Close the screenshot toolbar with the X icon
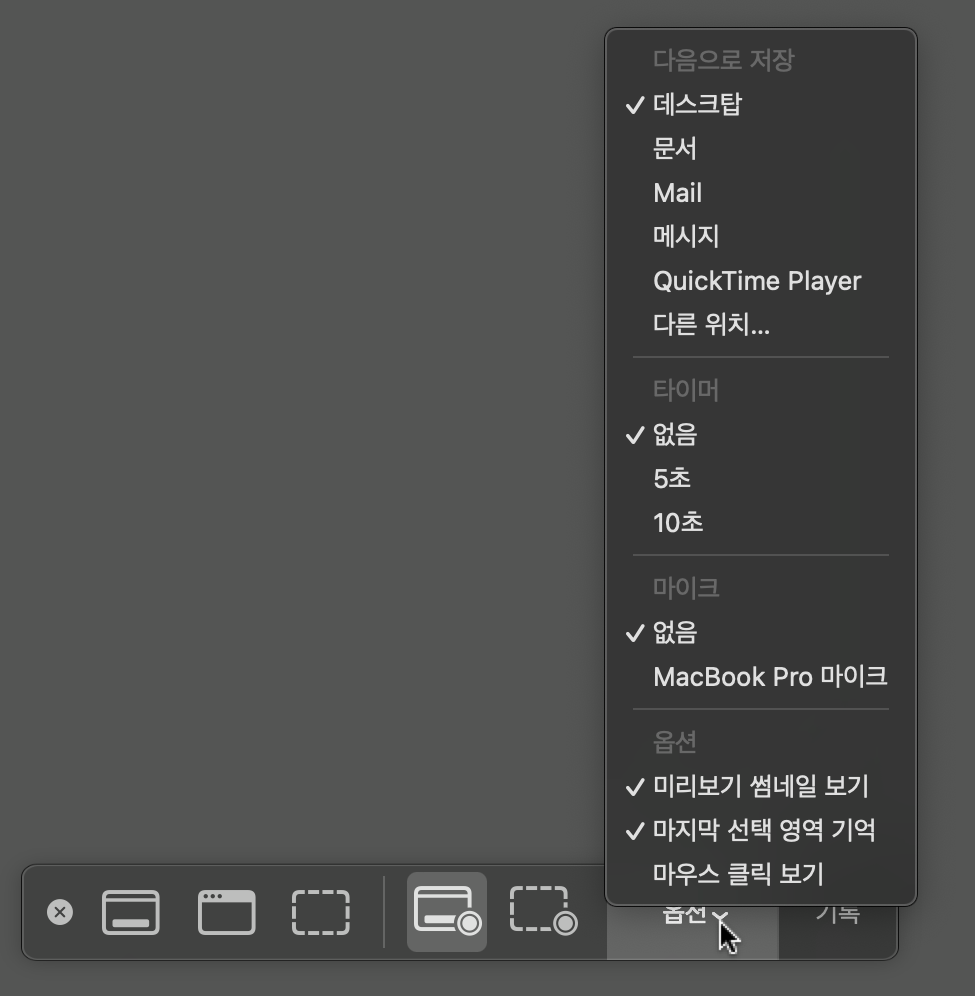Screen dimensions: 975x996 pos(60,912)
